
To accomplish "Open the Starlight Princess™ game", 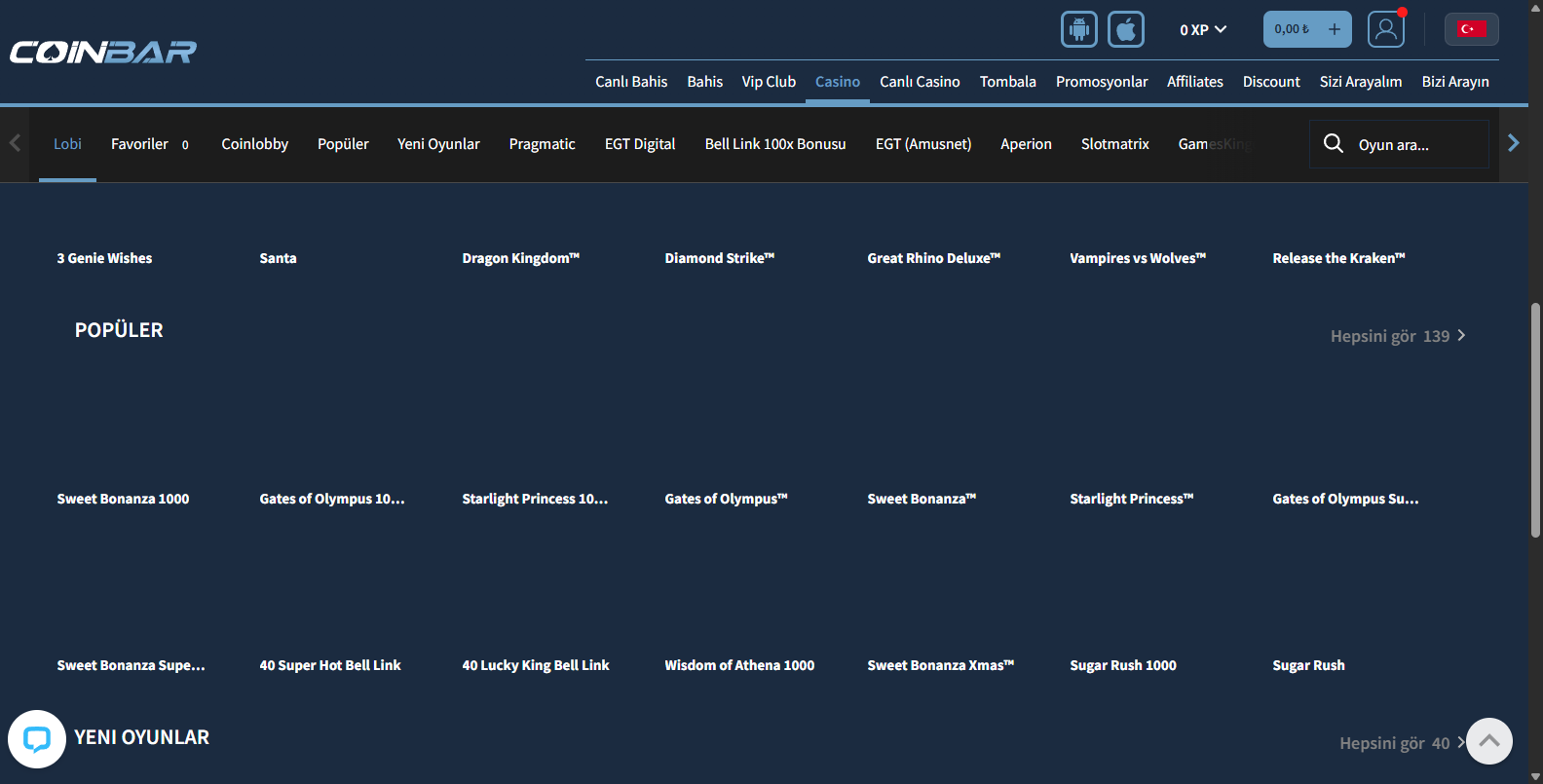I will [x=1131, y=499].
